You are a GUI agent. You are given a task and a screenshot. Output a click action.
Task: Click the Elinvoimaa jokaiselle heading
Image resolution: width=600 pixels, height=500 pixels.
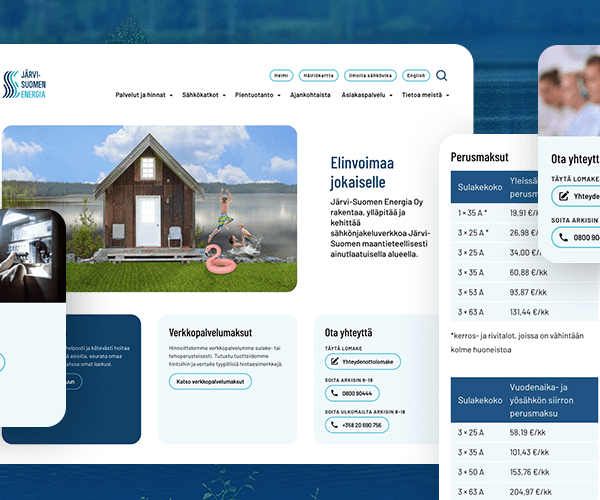[362, 173]
